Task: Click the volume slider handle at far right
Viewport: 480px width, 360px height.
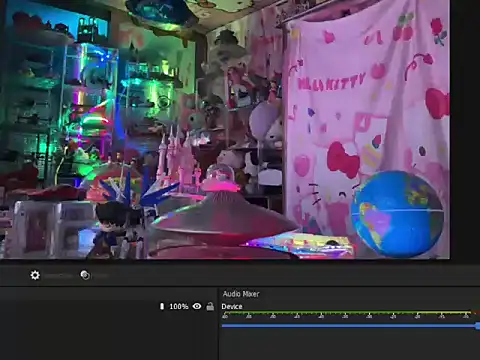Action: 478,326
